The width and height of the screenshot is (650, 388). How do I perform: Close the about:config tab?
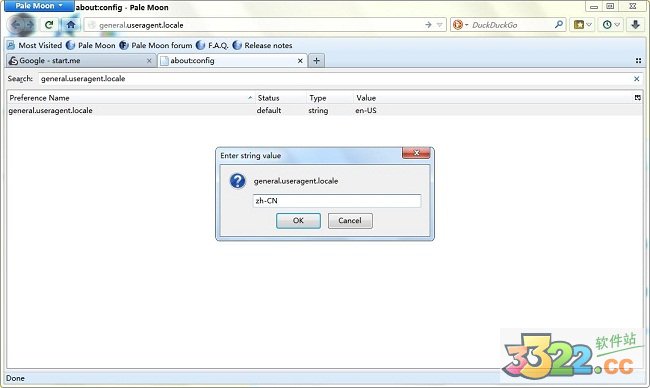coord(300,61)
